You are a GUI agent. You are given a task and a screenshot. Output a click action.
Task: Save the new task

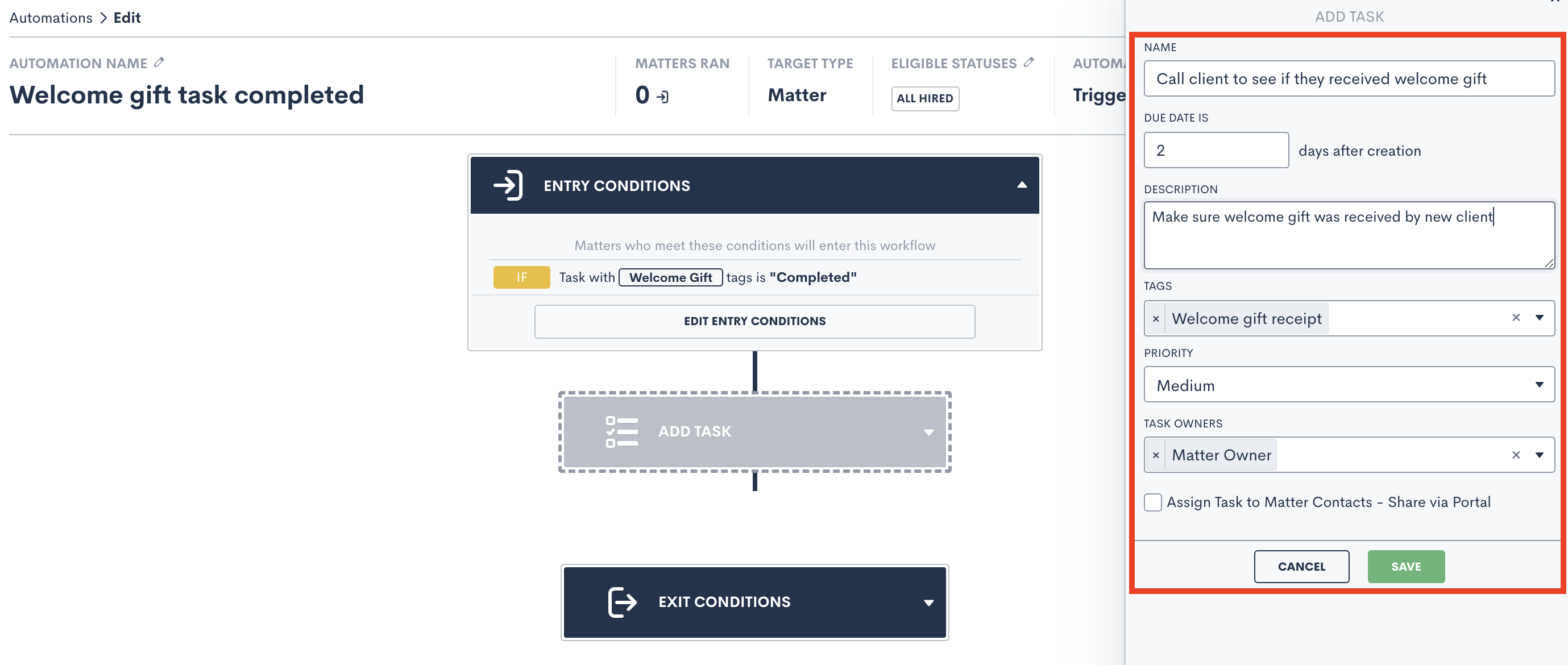1405,567
